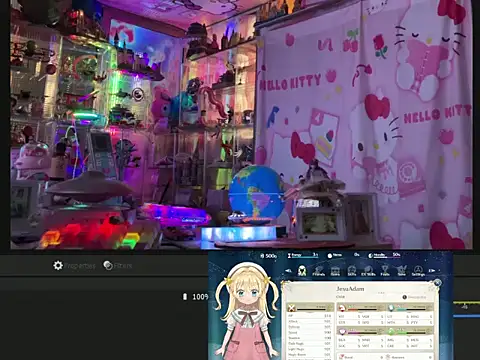Click the right arrow beside the Settings tab
Image resolution: width=480 pixels, height=360 pixels.
pyautogui.click(x=432, y=271)
